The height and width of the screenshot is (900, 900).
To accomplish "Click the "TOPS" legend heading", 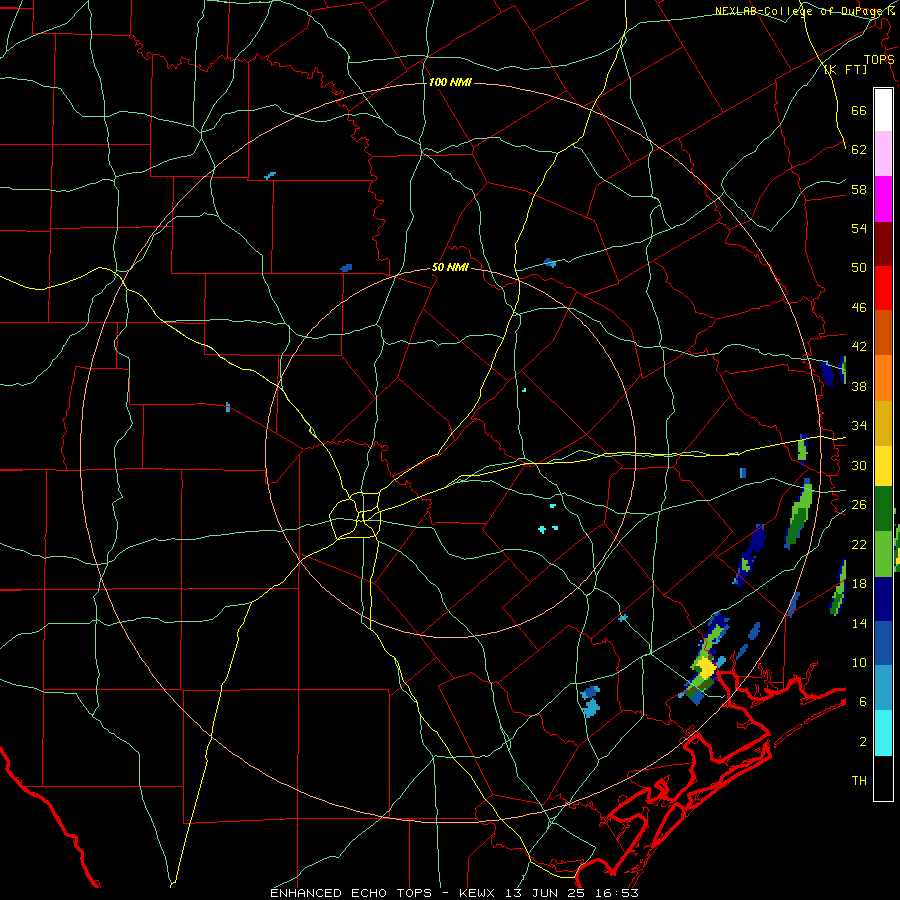I will (879, 59).
